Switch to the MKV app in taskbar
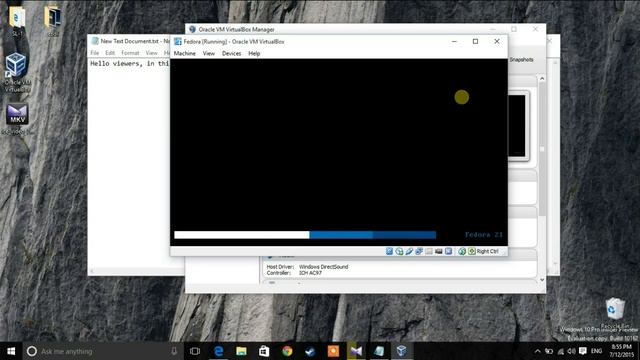 (356, 351)
